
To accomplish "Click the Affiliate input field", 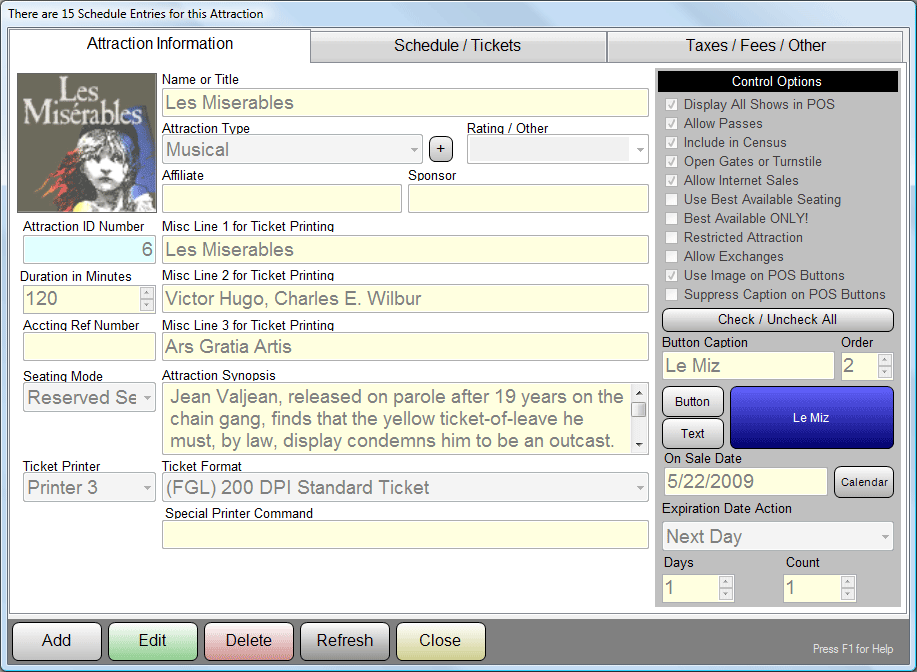I will [x=282, y=199].
